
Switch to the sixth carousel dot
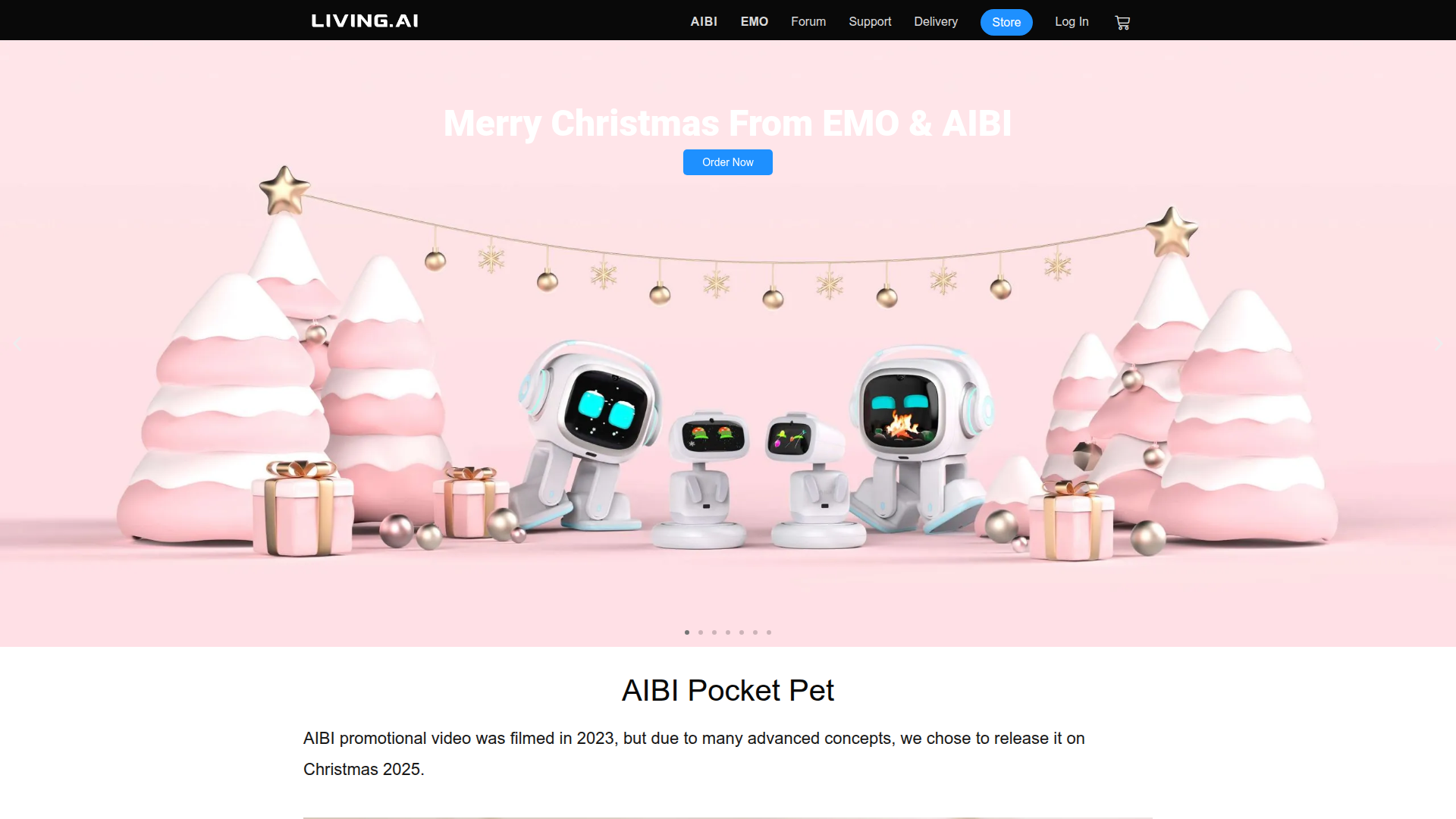point(755,632)
